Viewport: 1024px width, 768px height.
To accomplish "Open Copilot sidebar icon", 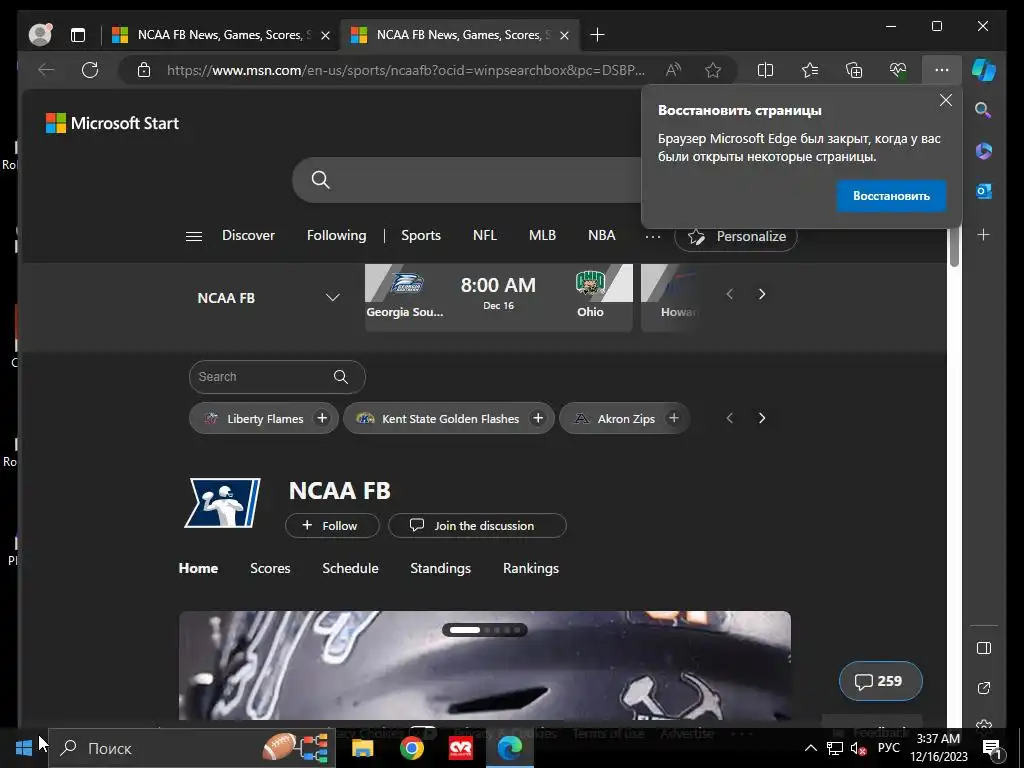I will click(984, 70).
